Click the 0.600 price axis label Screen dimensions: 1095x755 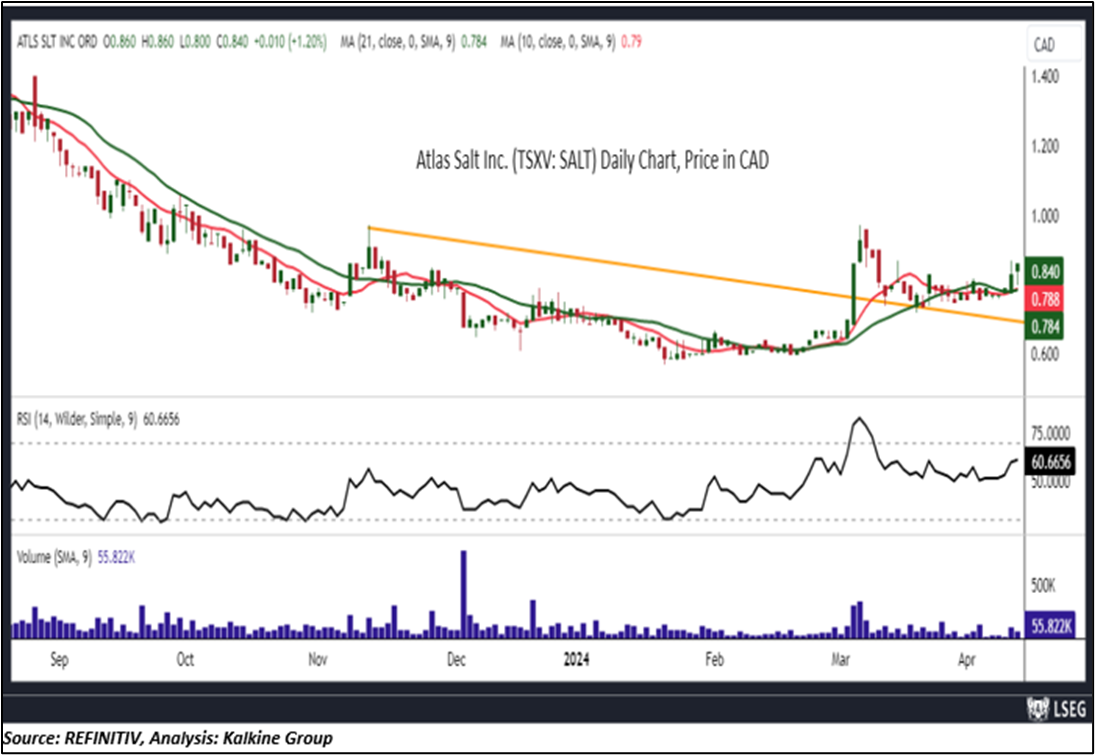[x=1045, y=354]
